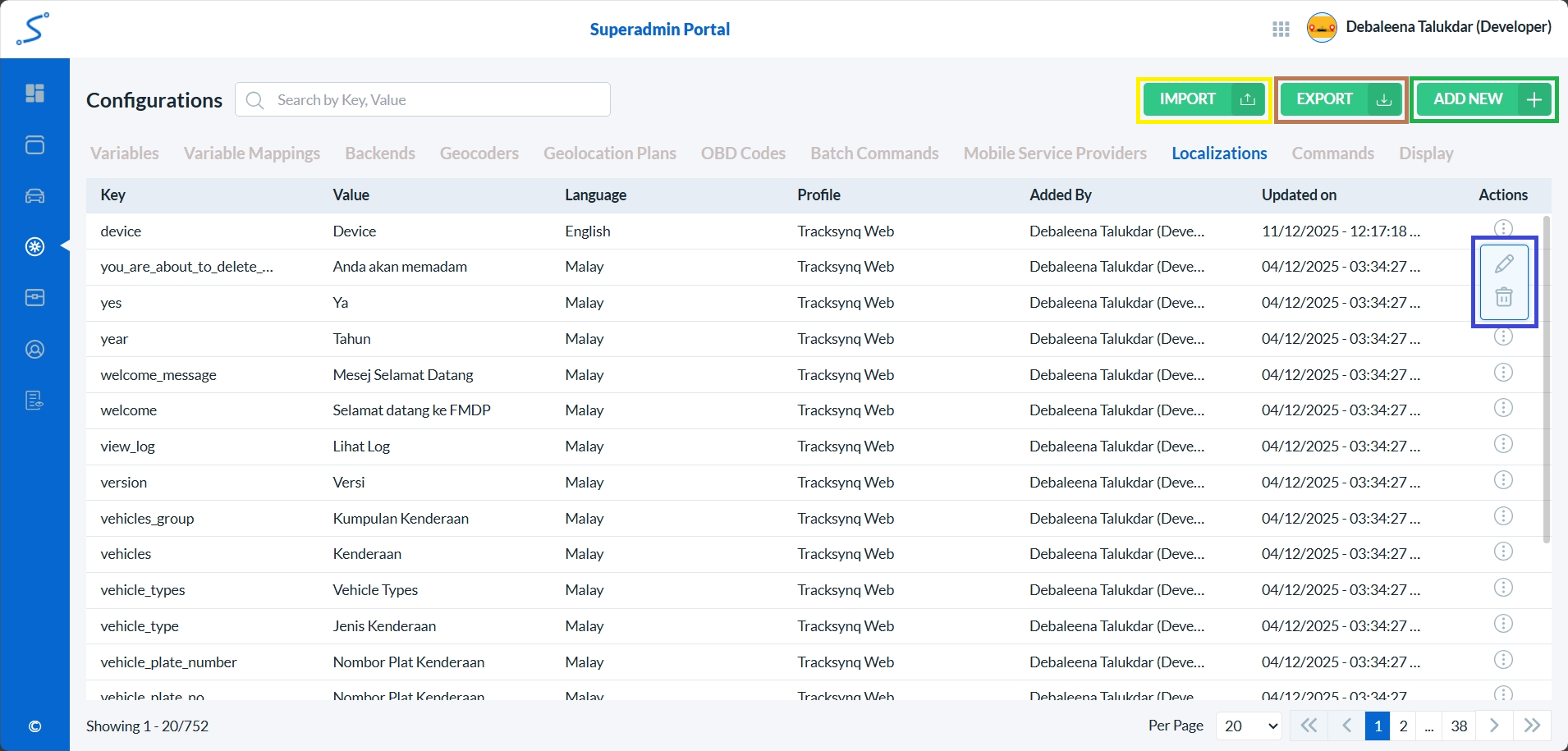1568x751 pixels.
Task: Select the active configurations gear icon in sidebar
Action: coord(35,246)
